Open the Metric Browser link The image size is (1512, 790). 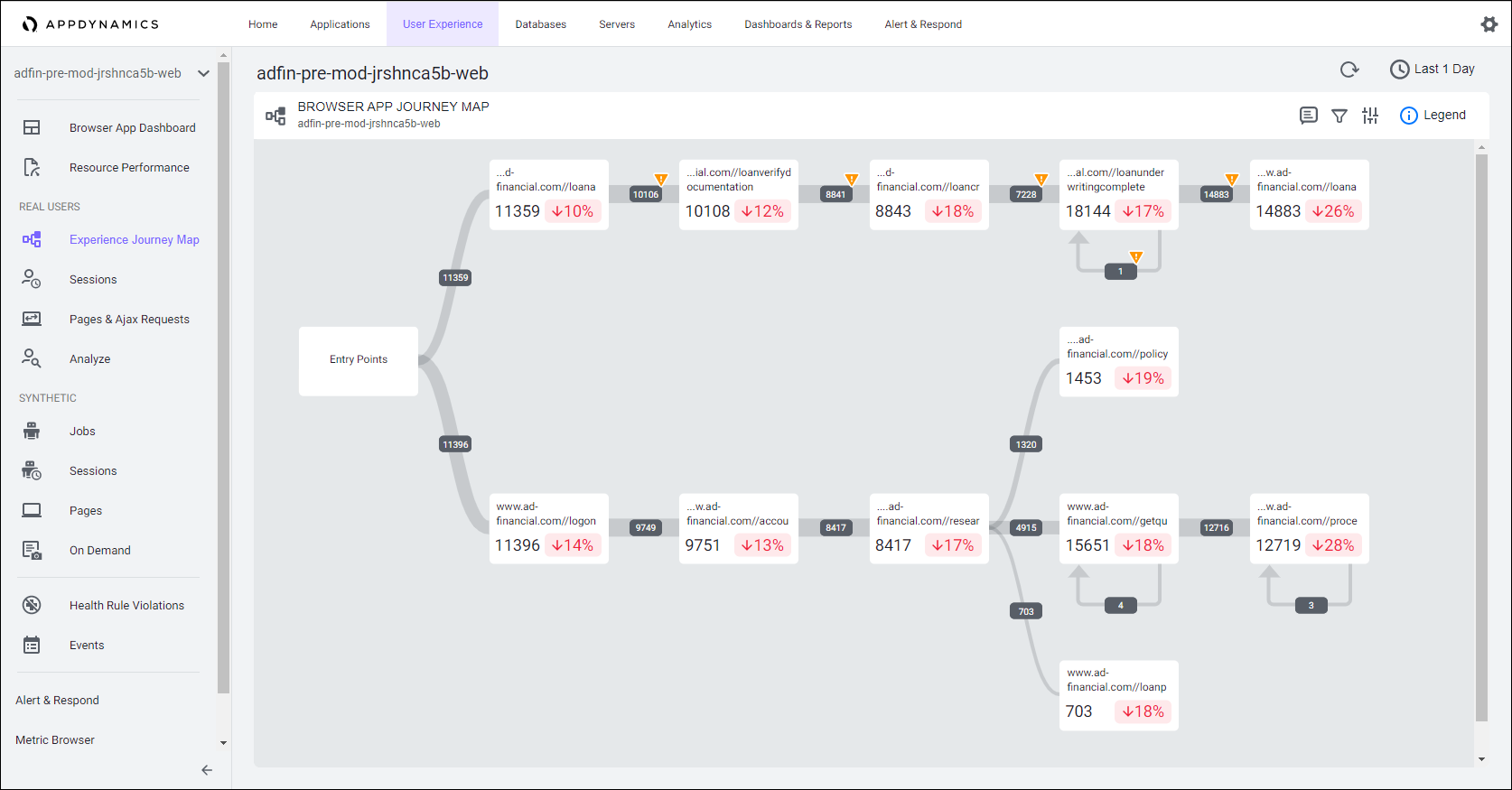55,739
